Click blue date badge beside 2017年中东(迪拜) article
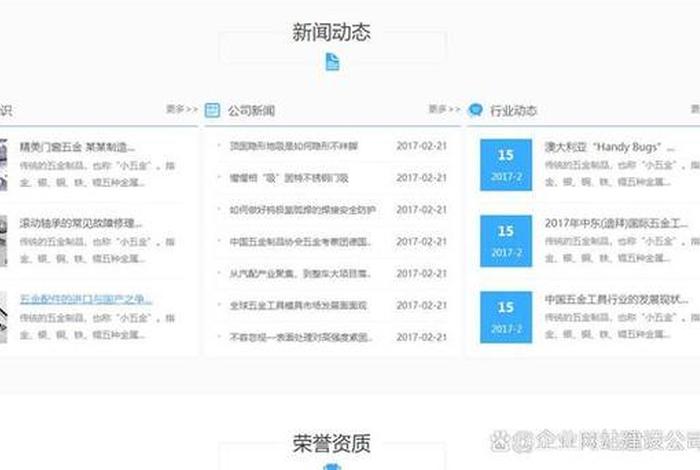This screenshot has height=470, width=700. pos(506,241)
